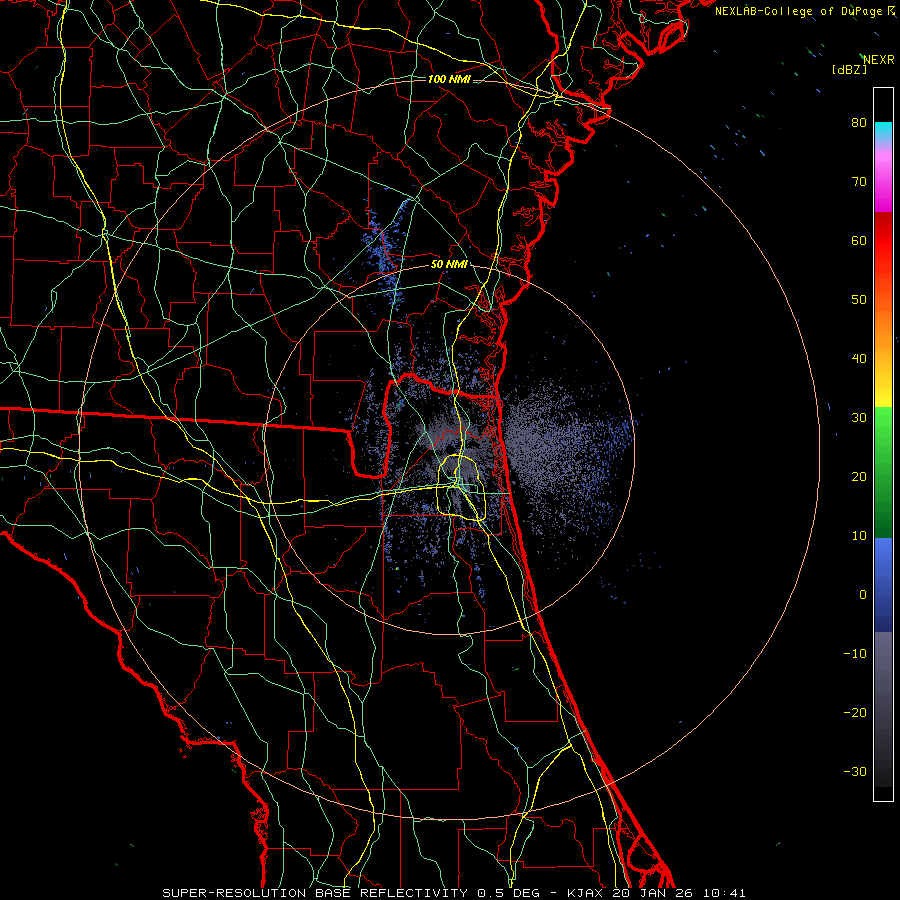Click the 40 value on the dBZ scale

(859, 359)
